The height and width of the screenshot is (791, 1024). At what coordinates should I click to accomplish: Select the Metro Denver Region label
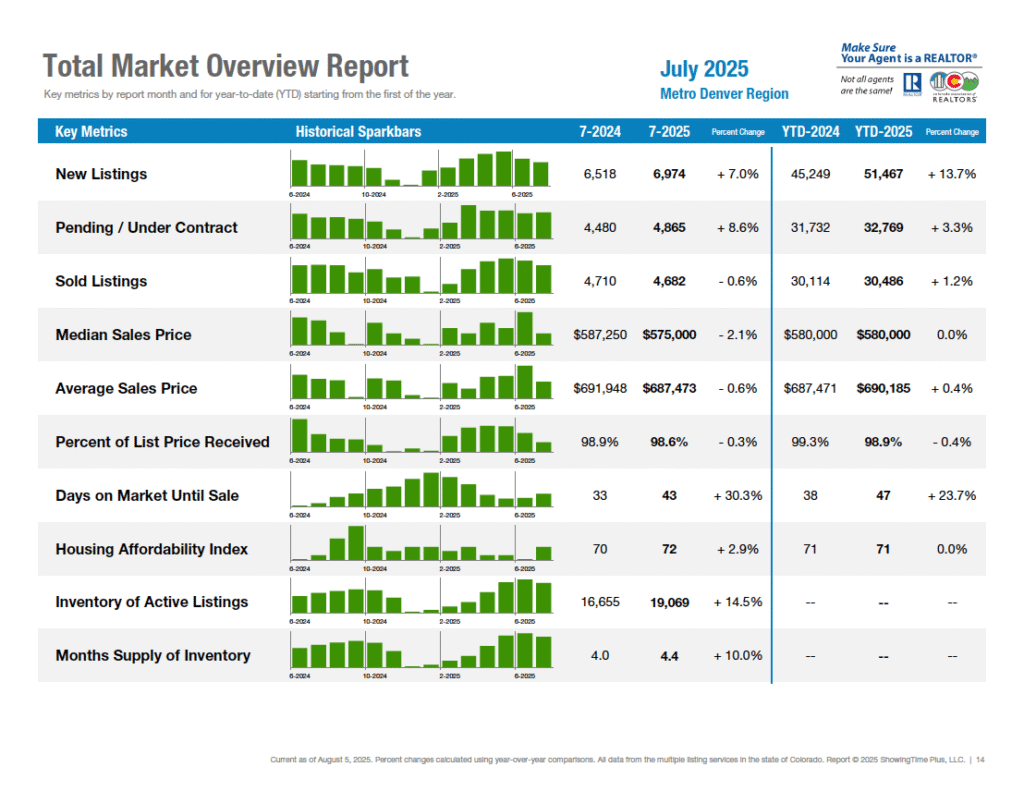[x=724, y=94]
